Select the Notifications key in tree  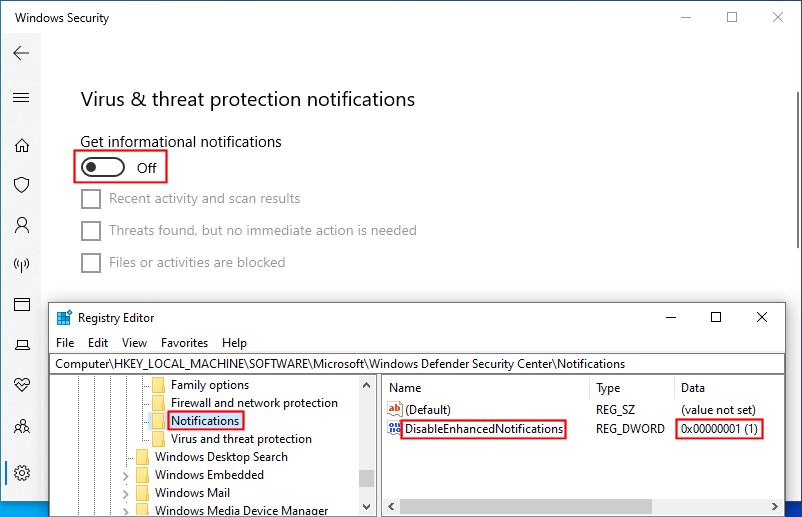[x=205, y=421]
